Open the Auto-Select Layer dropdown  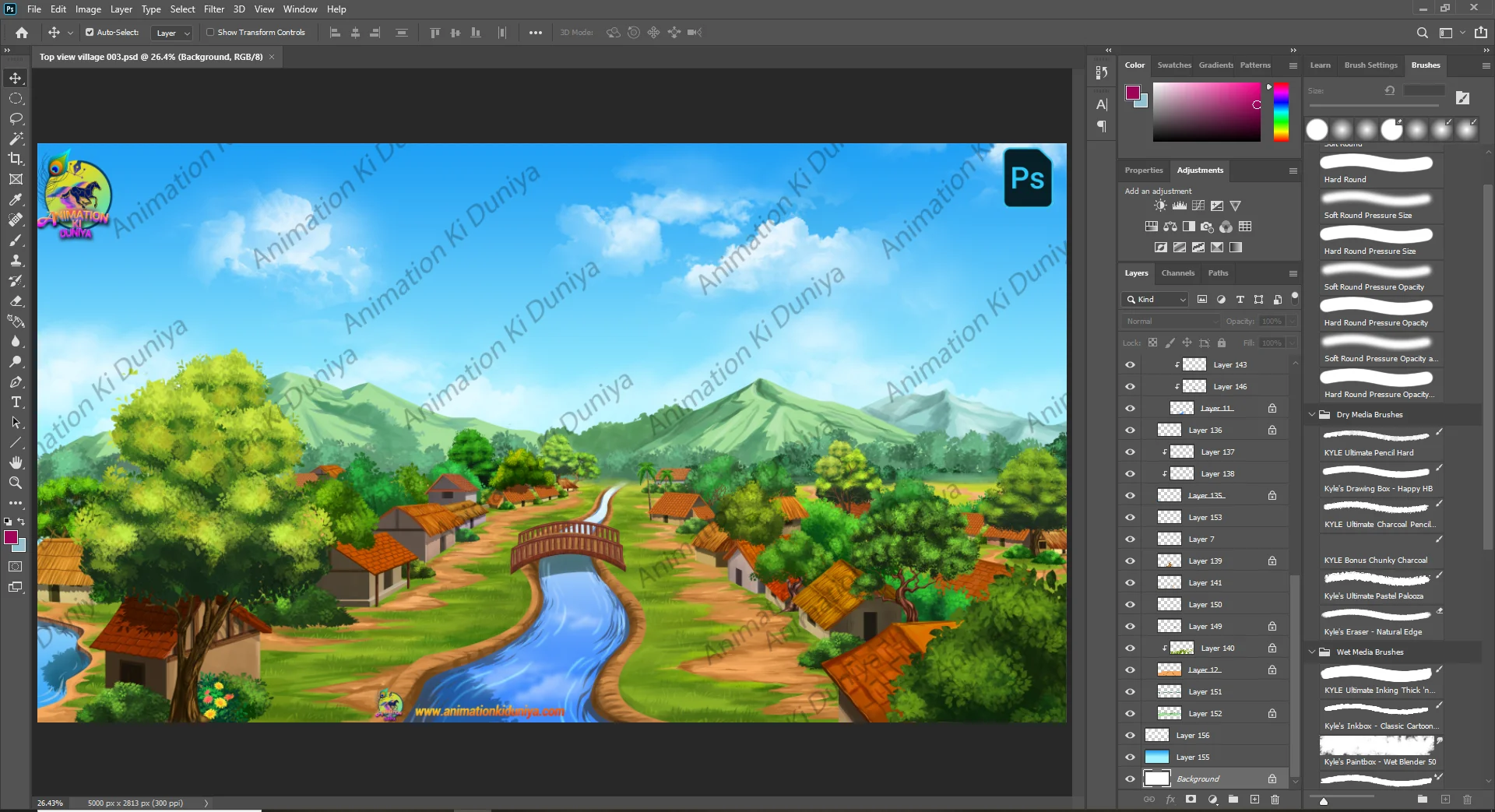pyautogui.click(x=173, y=33)
